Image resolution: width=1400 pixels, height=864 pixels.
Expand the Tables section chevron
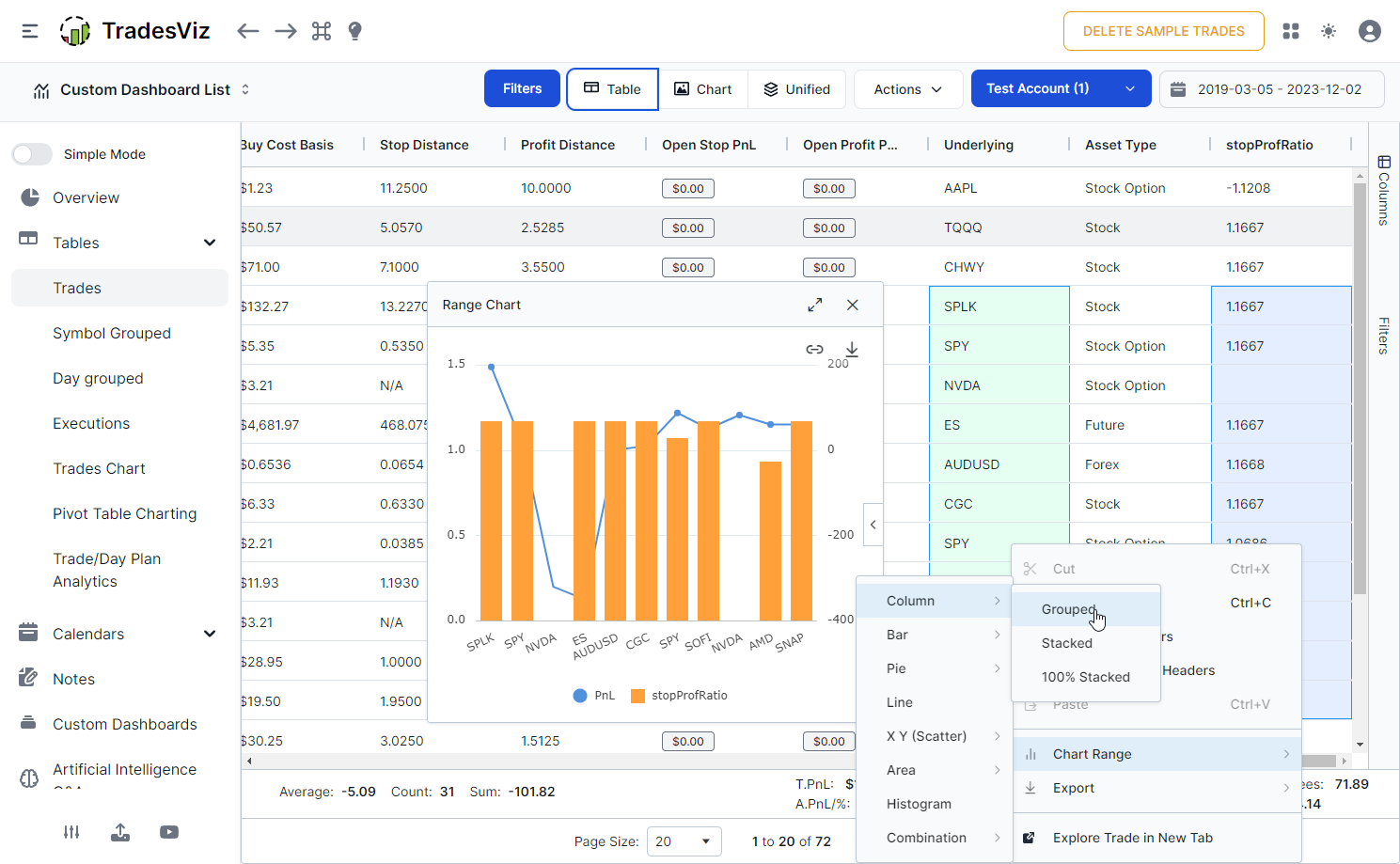click(x=210, y=243)
